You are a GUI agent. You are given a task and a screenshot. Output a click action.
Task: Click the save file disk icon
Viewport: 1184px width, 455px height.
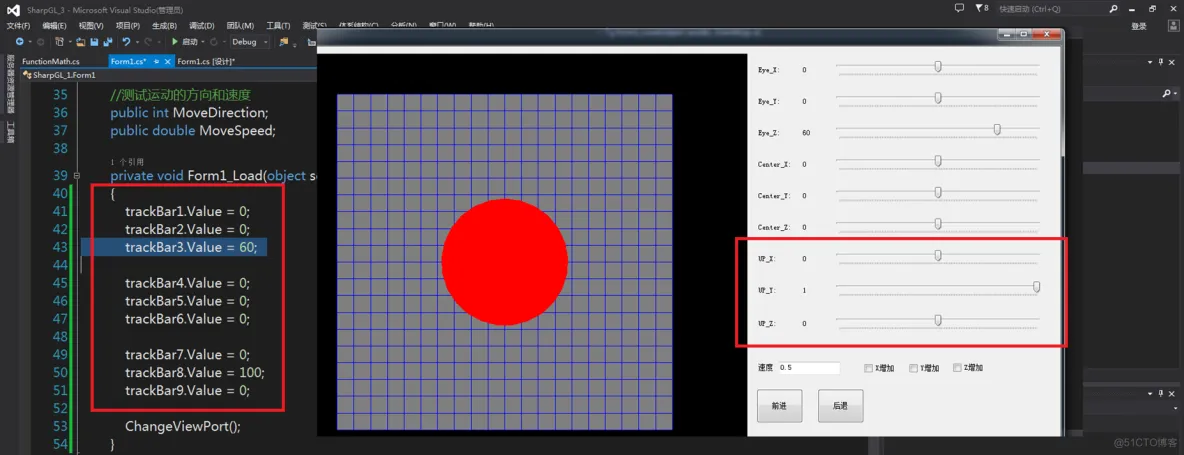pos(94,42)
